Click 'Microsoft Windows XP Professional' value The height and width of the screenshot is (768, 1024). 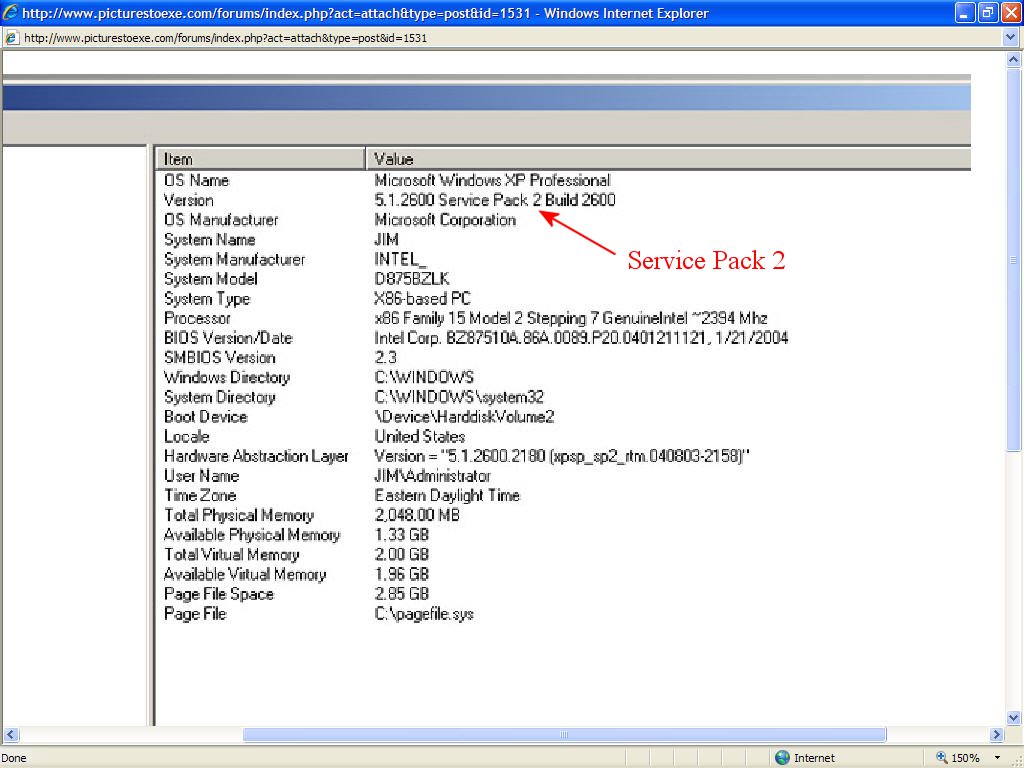pos(492,180)
